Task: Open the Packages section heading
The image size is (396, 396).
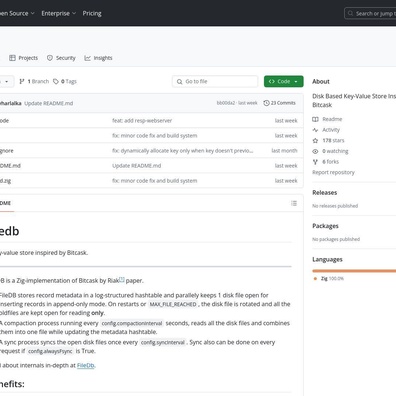Action: coord(325,226)
